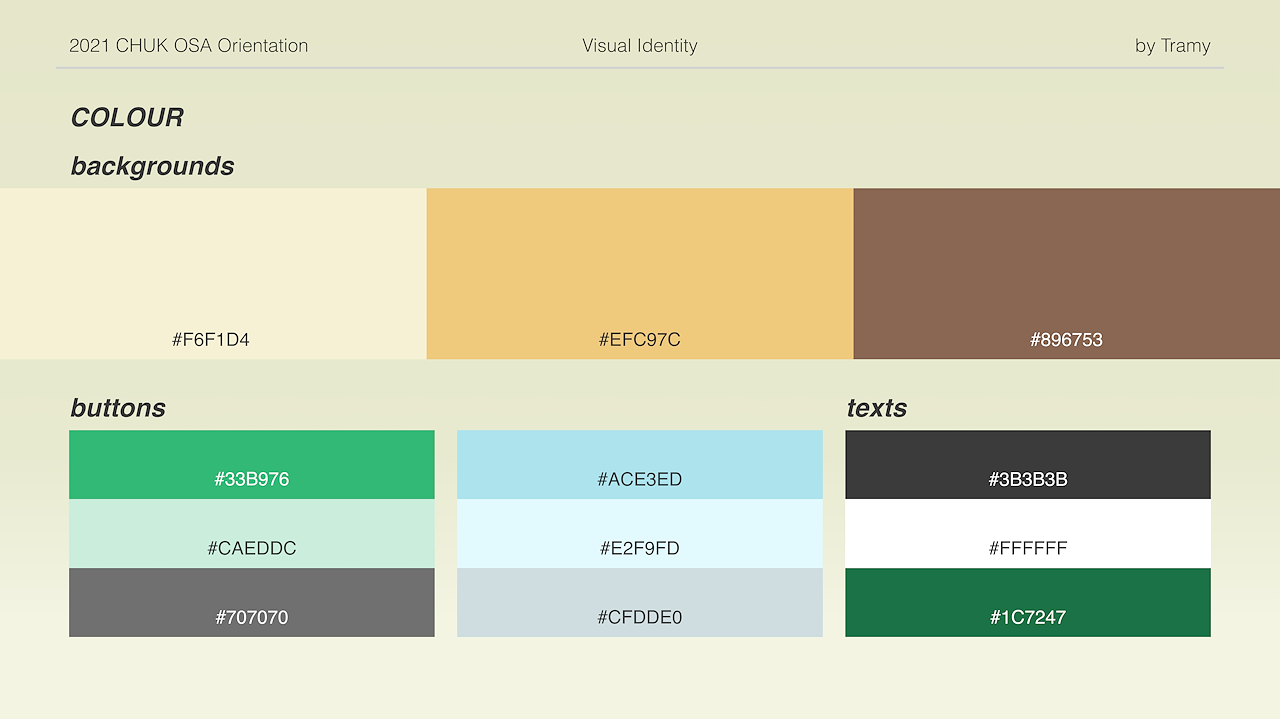The height and width of the screenshot is (719, 1280).
Task: Click the cream #F6F1D4 background swatch
Action: pyautogui.click(x=213, y=272)
